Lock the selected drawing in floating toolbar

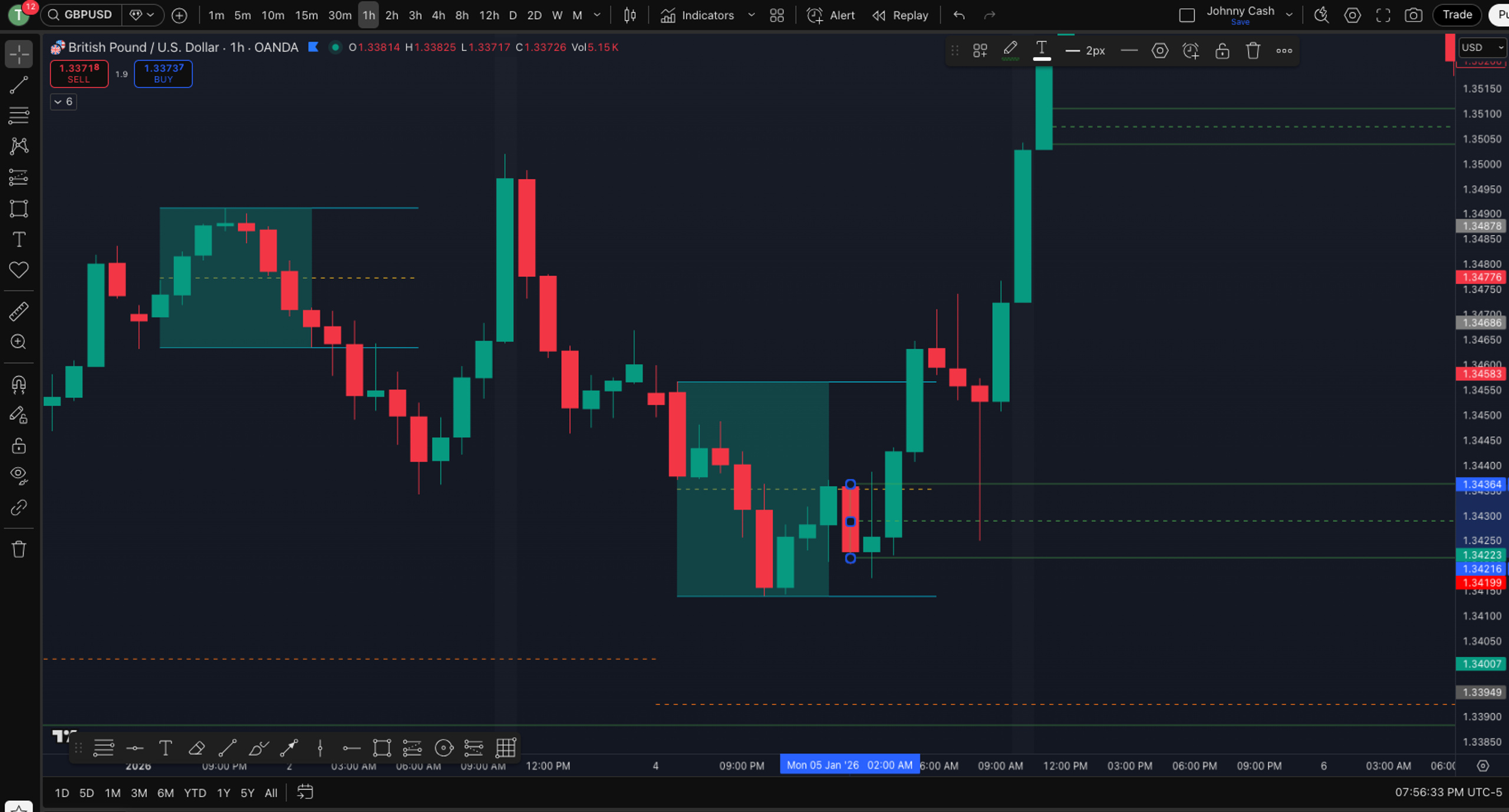[1222, 51]
